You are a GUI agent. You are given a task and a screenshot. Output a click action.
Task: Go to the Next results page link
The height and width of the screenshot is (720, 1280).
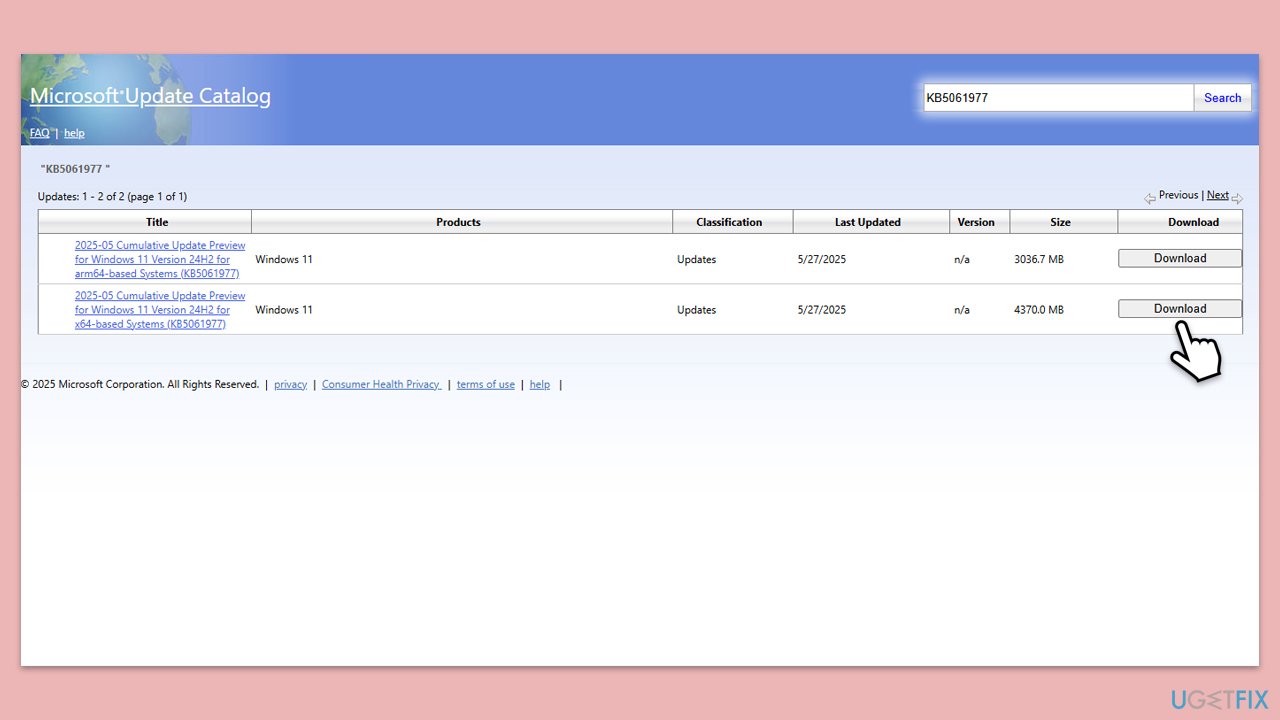1217,195
